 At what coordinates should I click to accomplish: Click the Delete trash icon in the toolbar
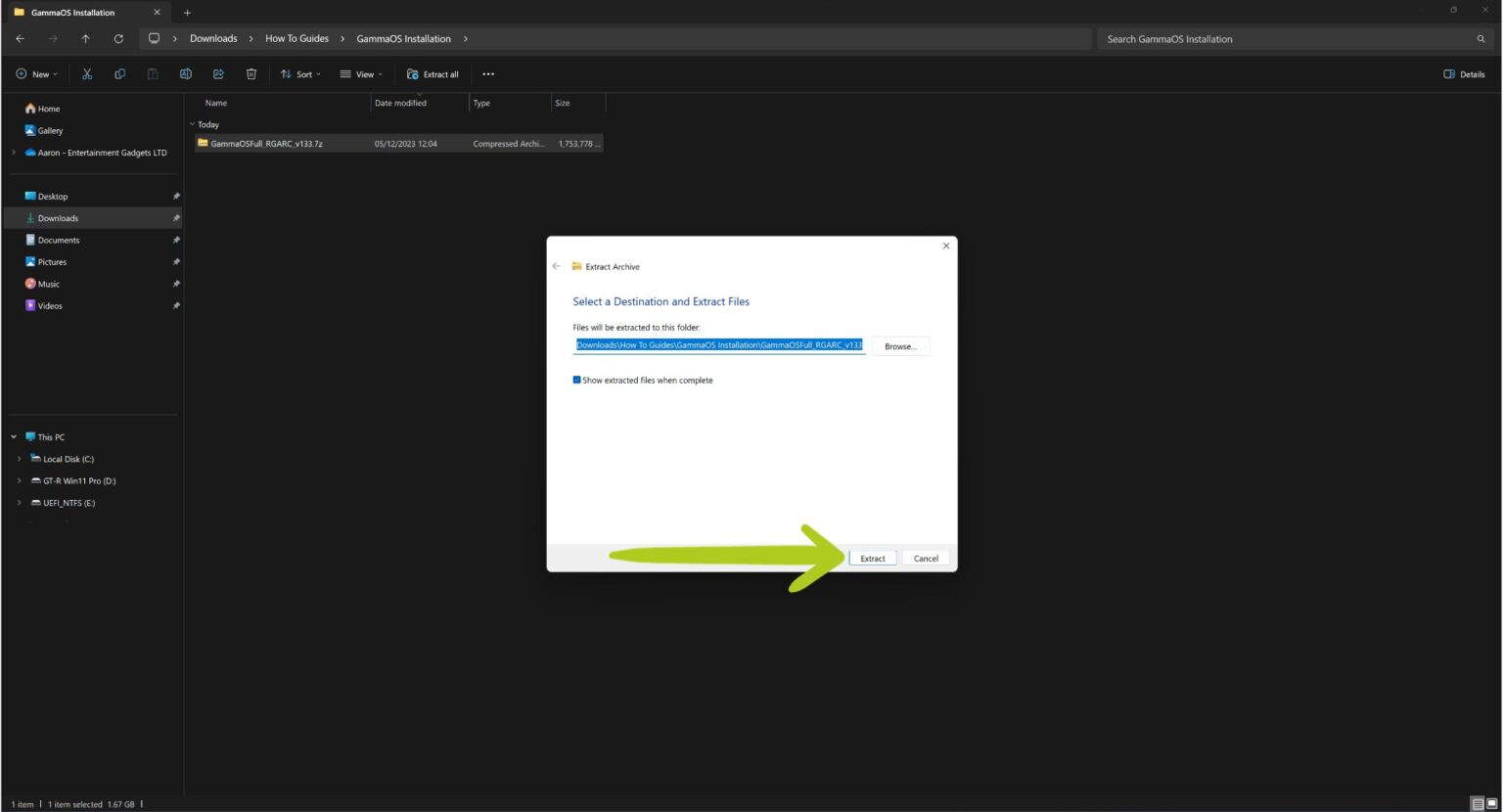click(x=251, y=73)
